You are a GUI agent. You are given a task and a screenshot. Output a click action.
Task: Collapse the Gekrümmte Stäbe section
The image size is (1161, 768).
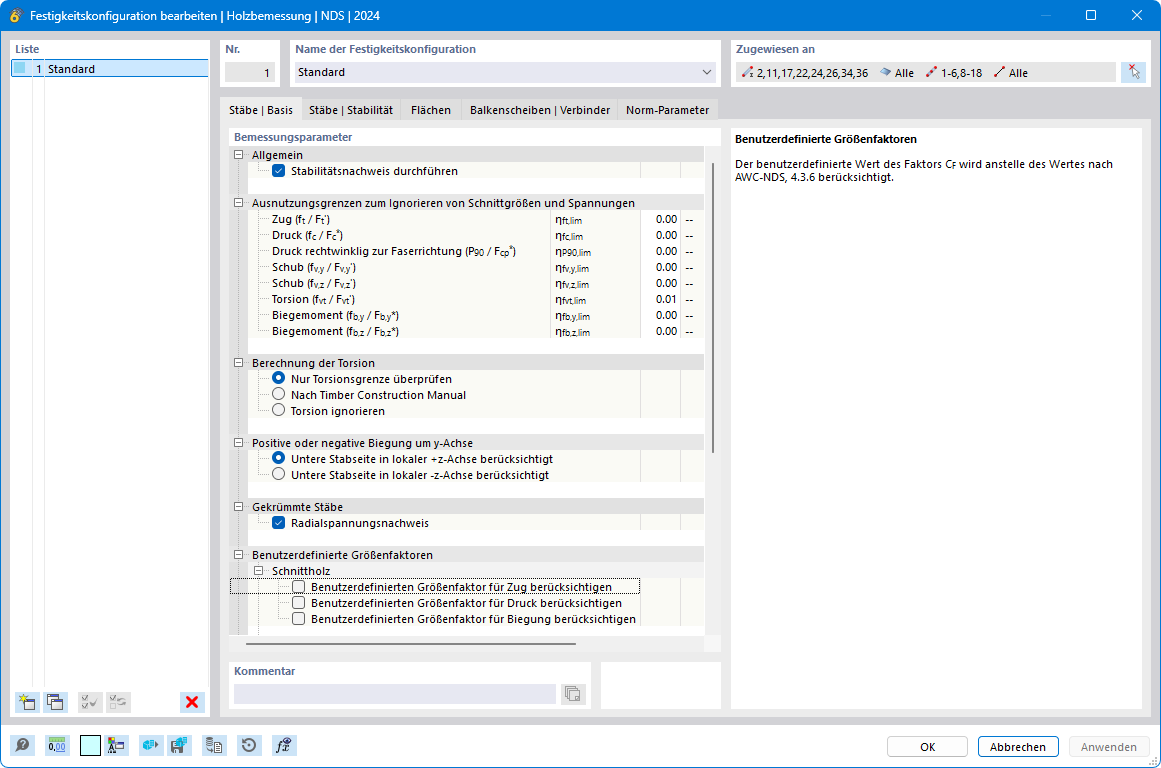(238, 507)
